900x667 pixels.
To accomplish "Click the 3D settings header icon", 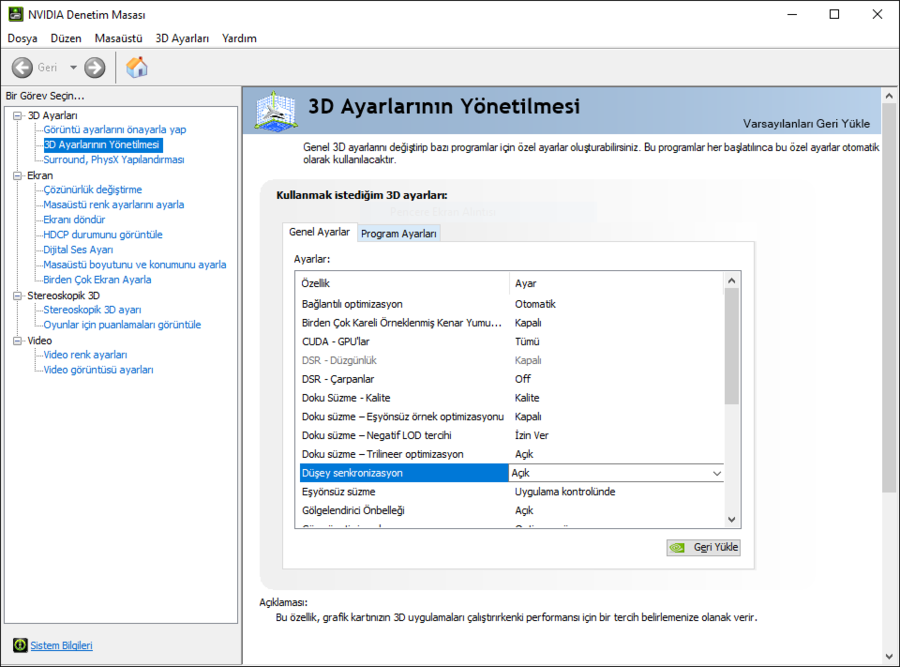I will [276, 111].
